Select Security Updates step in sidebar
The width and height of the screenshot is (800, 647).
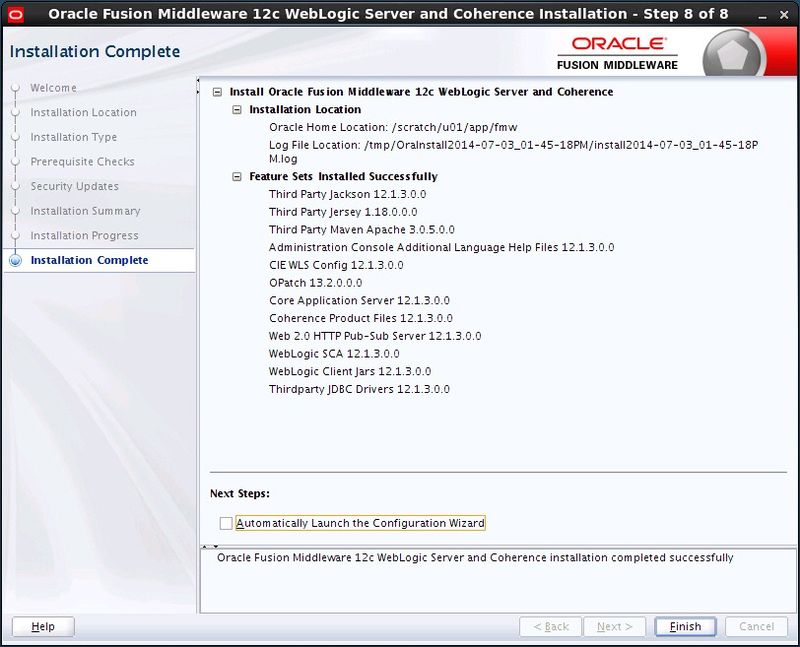[x=74, y=186]
